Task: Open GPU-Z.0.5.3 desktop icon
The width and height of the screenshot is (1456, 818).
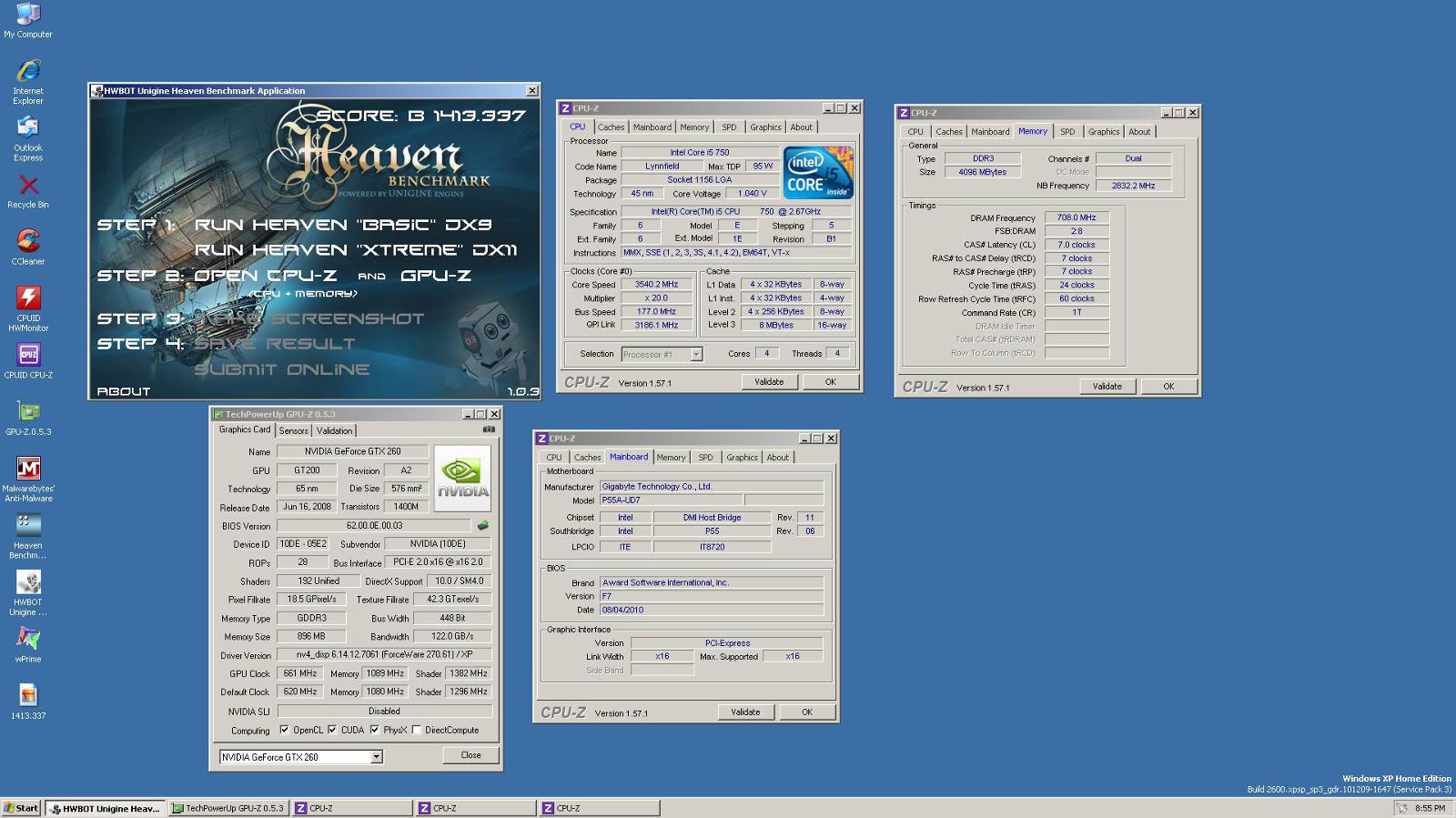Action: [28, 418]
